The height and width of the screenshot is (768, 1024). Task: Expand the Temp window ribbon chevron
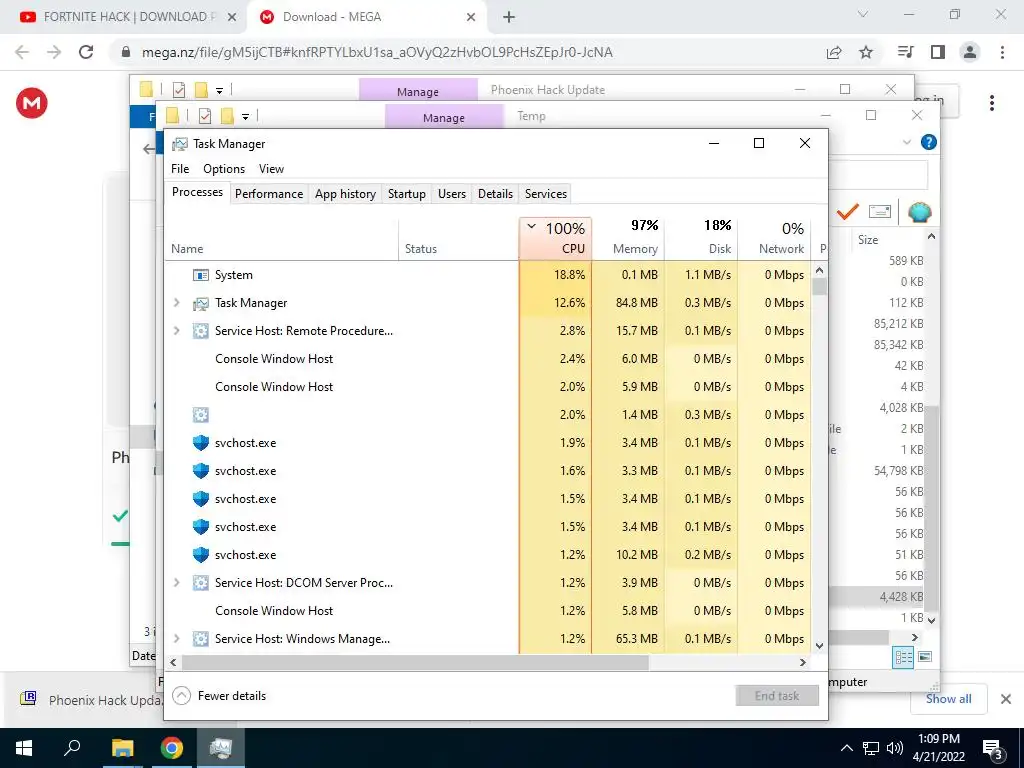pos(907,142)
